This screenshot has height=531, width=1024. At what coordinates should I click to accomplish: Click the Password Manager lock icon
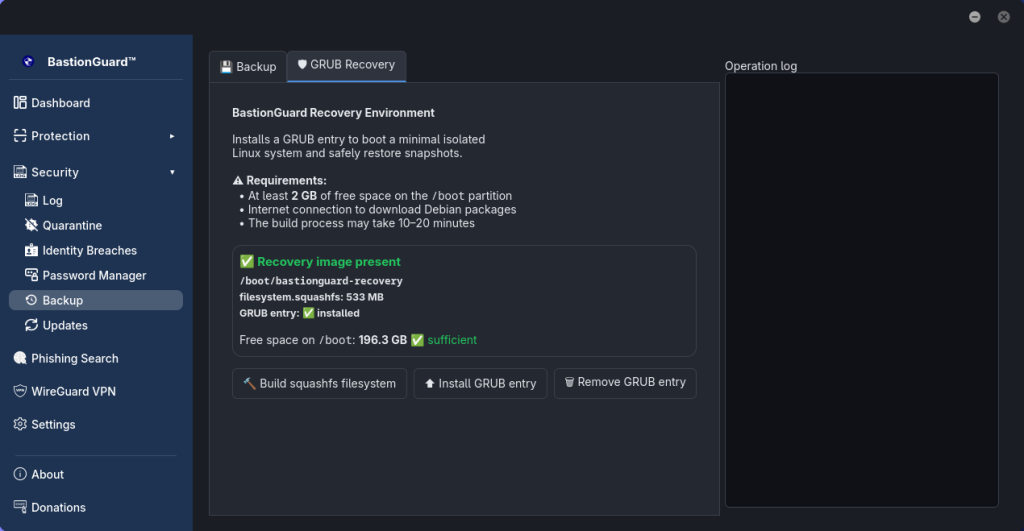[x=31, y=275]
